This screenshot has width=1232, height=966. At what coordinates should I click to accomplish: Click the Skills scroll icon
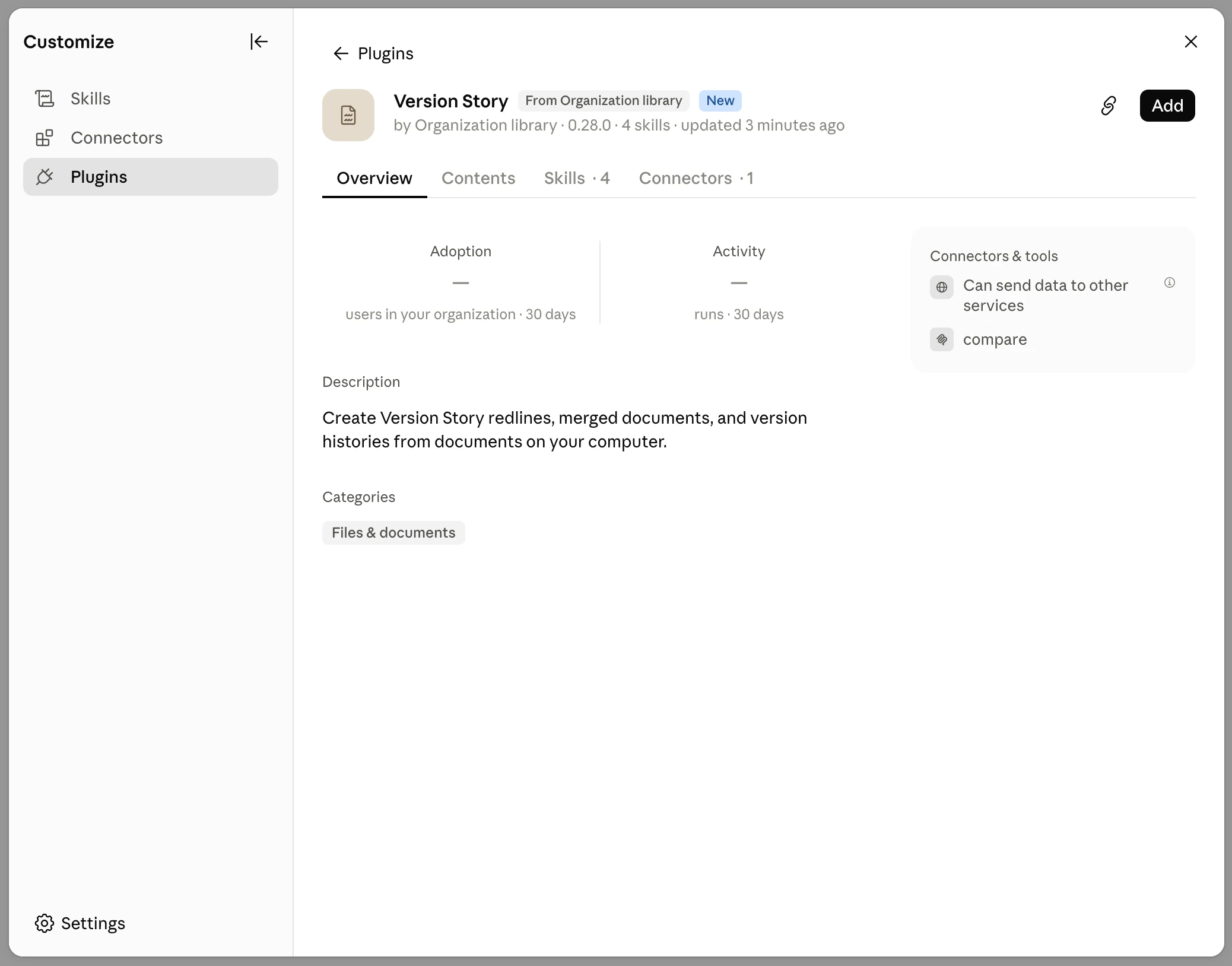[x=45, y=98]
